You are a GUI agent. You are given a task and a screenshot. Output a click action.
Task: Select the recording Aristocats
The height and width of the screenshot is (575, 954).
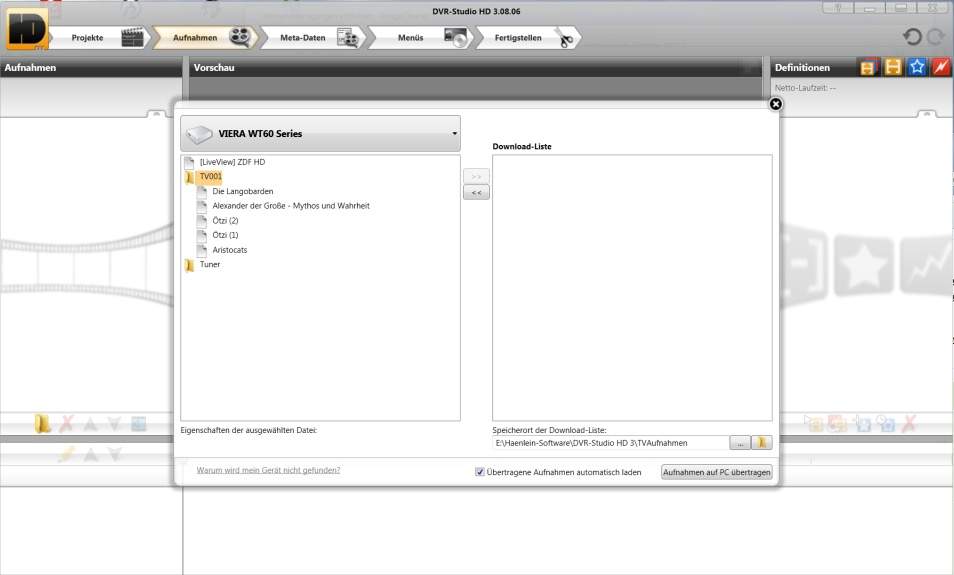[x=229, y=249]
